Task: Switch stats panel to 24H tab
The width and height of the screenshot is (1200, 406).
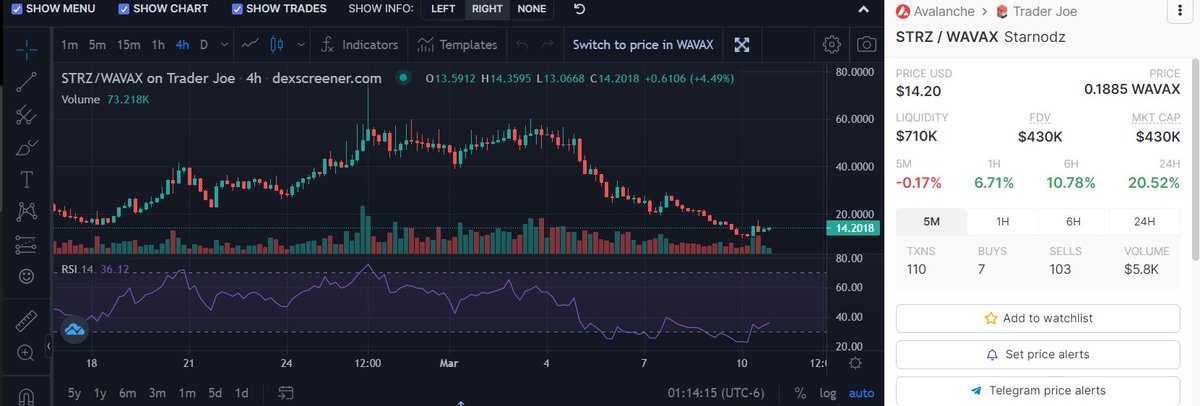Action: 1145,222
